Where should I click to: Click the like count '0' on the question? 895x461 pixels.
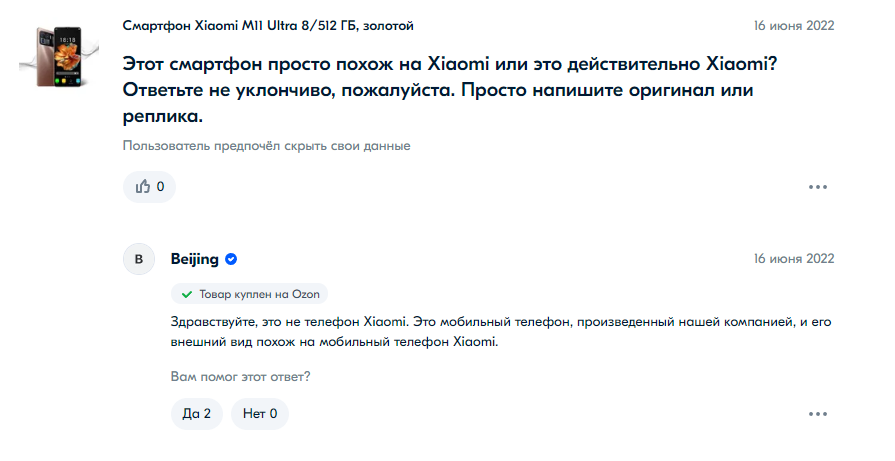(x=160, y=186)
